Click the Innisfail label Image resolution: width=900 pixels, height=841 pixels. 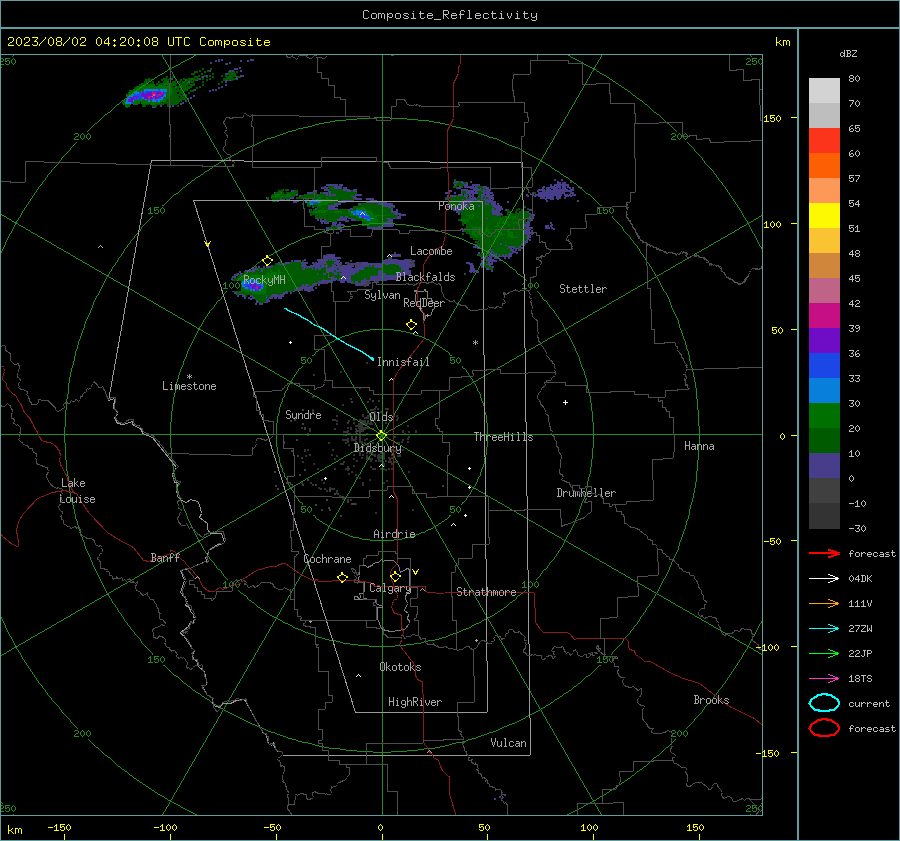(403, 362)
